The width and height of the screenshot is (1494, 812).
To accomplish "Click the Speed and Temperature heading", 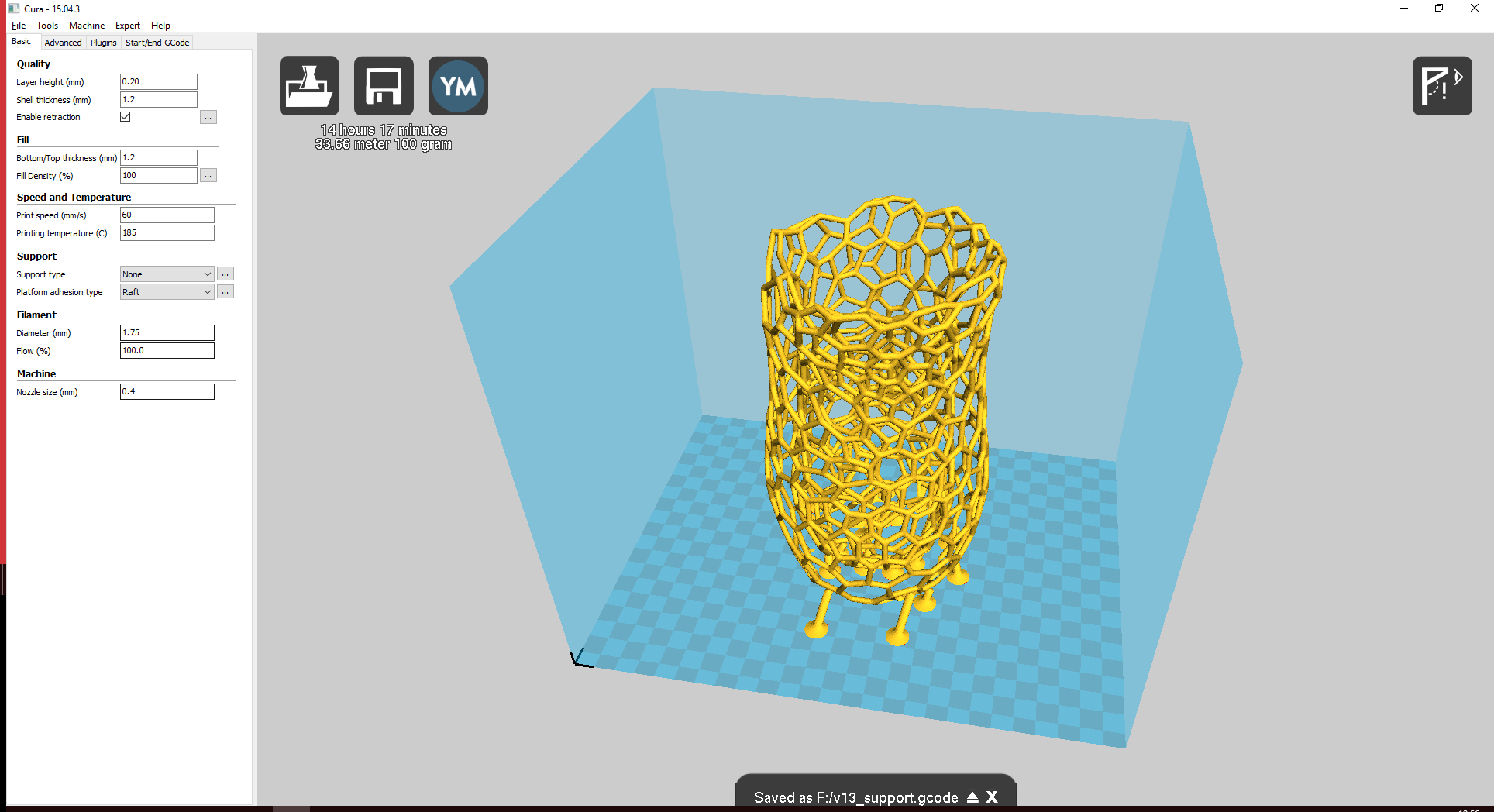I will (74, 197).
